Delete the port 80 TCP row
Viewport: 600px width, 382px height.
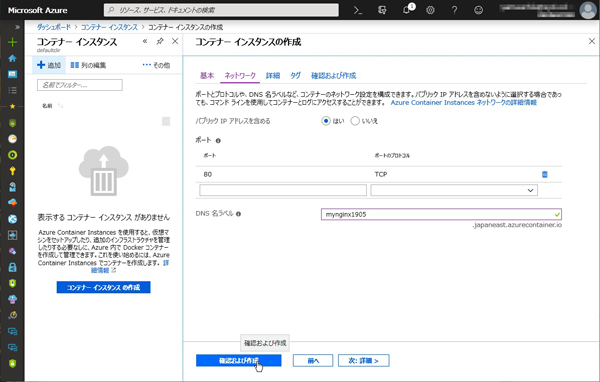545,174
